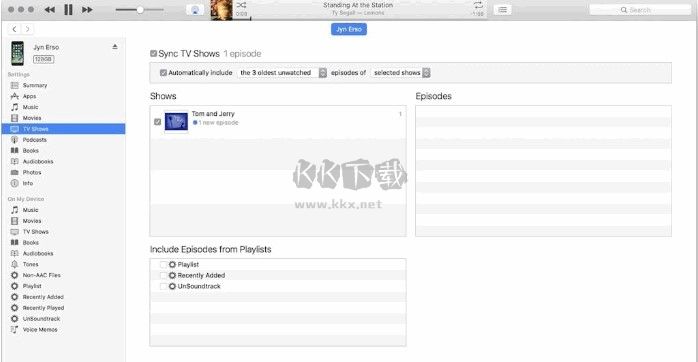Click Tom and Jerry thumbnail
Viewport: 698px width, 362px height.
pos(176,122)
